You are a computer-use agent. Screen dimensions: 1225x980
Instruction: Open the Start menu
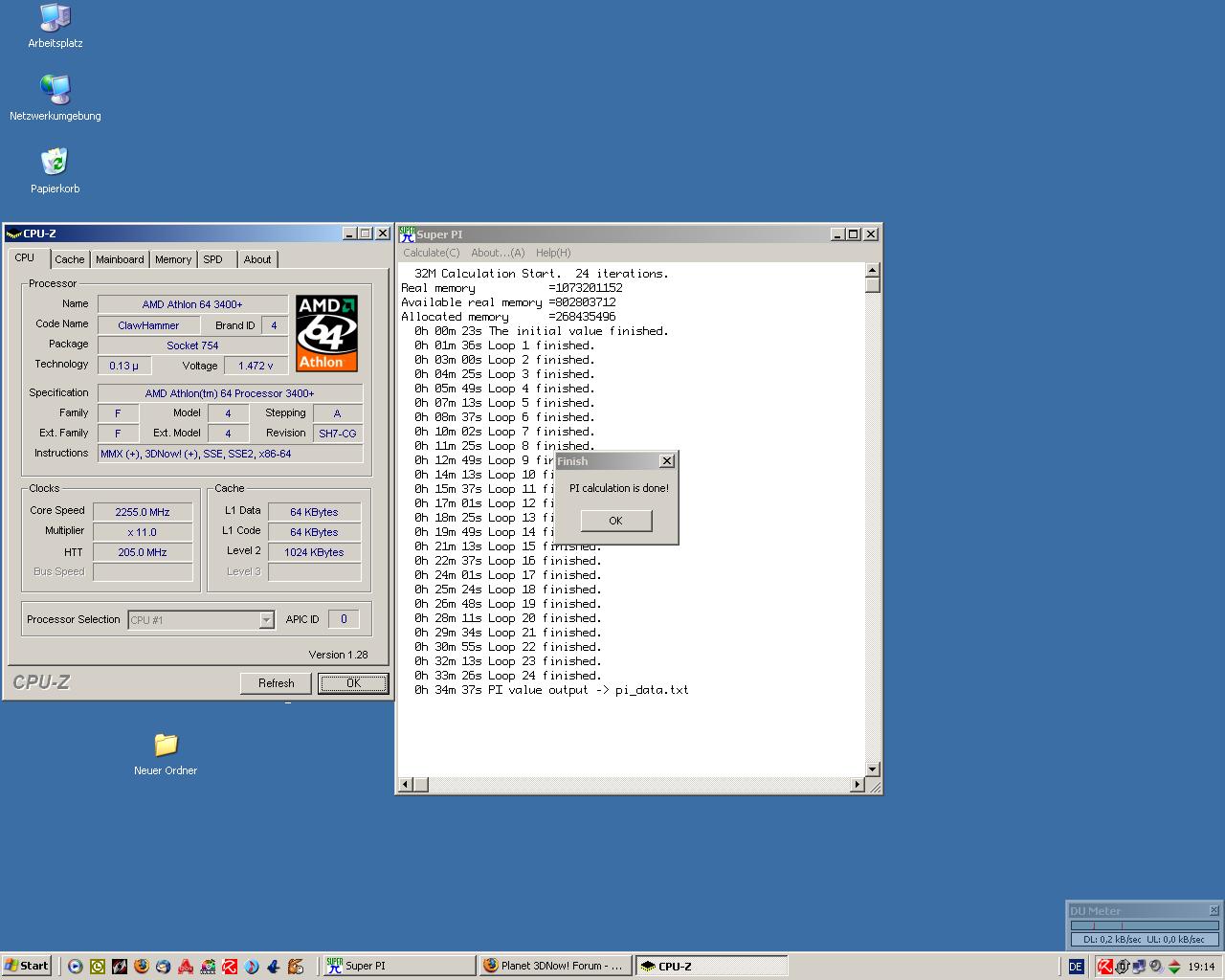(x=27, y=967)
